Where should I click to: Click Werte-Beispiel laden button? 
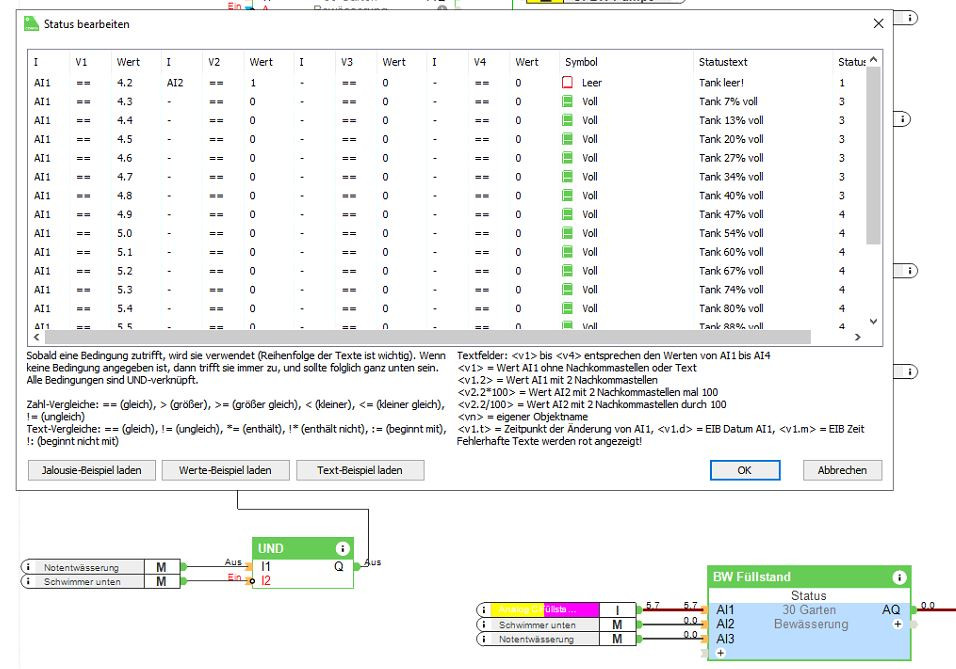coord(225,470)
